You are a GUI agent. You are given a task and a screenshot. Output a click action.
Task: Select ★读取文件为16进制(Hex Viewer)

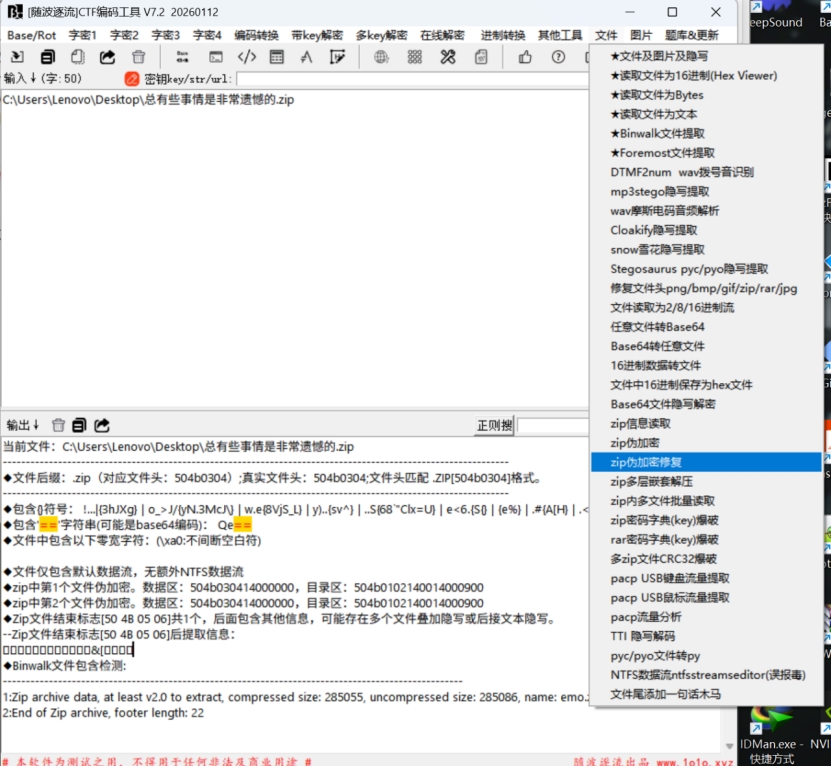pyautogui.click(x=706, y=75)
